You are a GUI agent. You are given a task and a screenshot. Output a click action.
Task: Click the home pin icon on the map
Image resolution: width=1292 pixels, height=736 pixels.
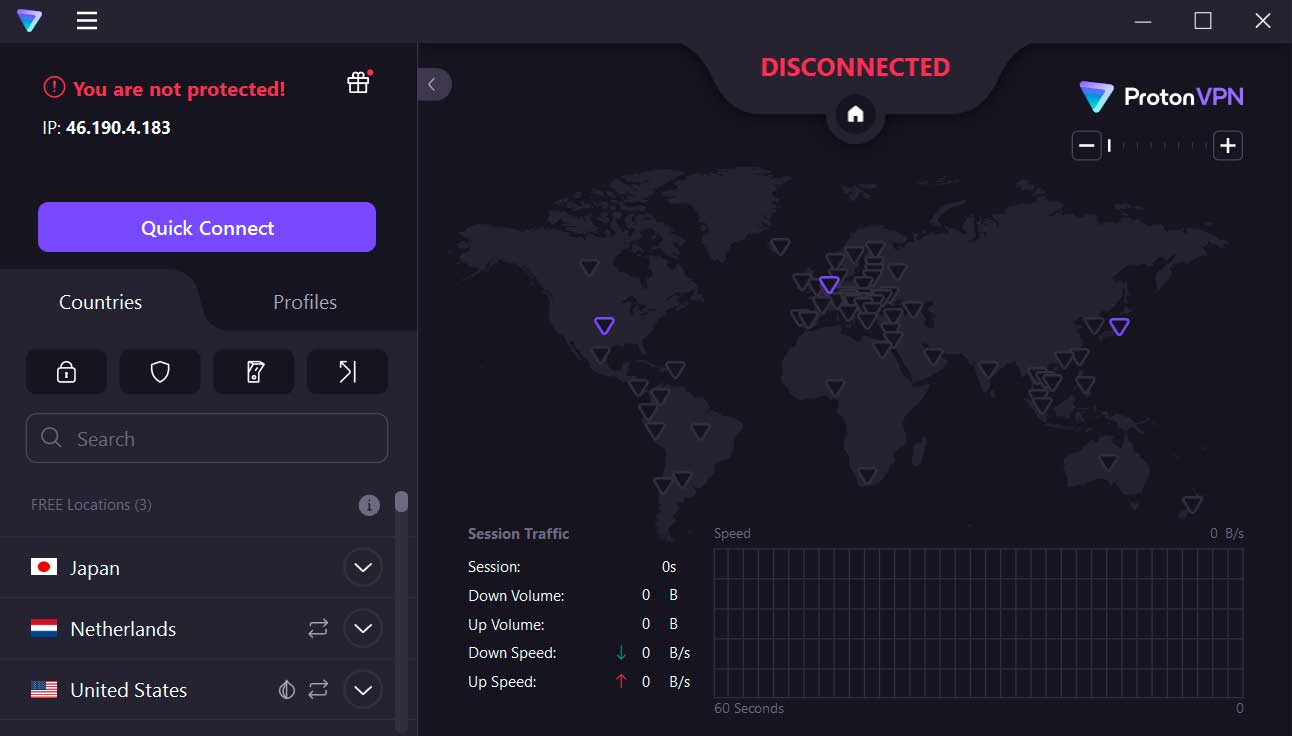click(x=855, y=114)
